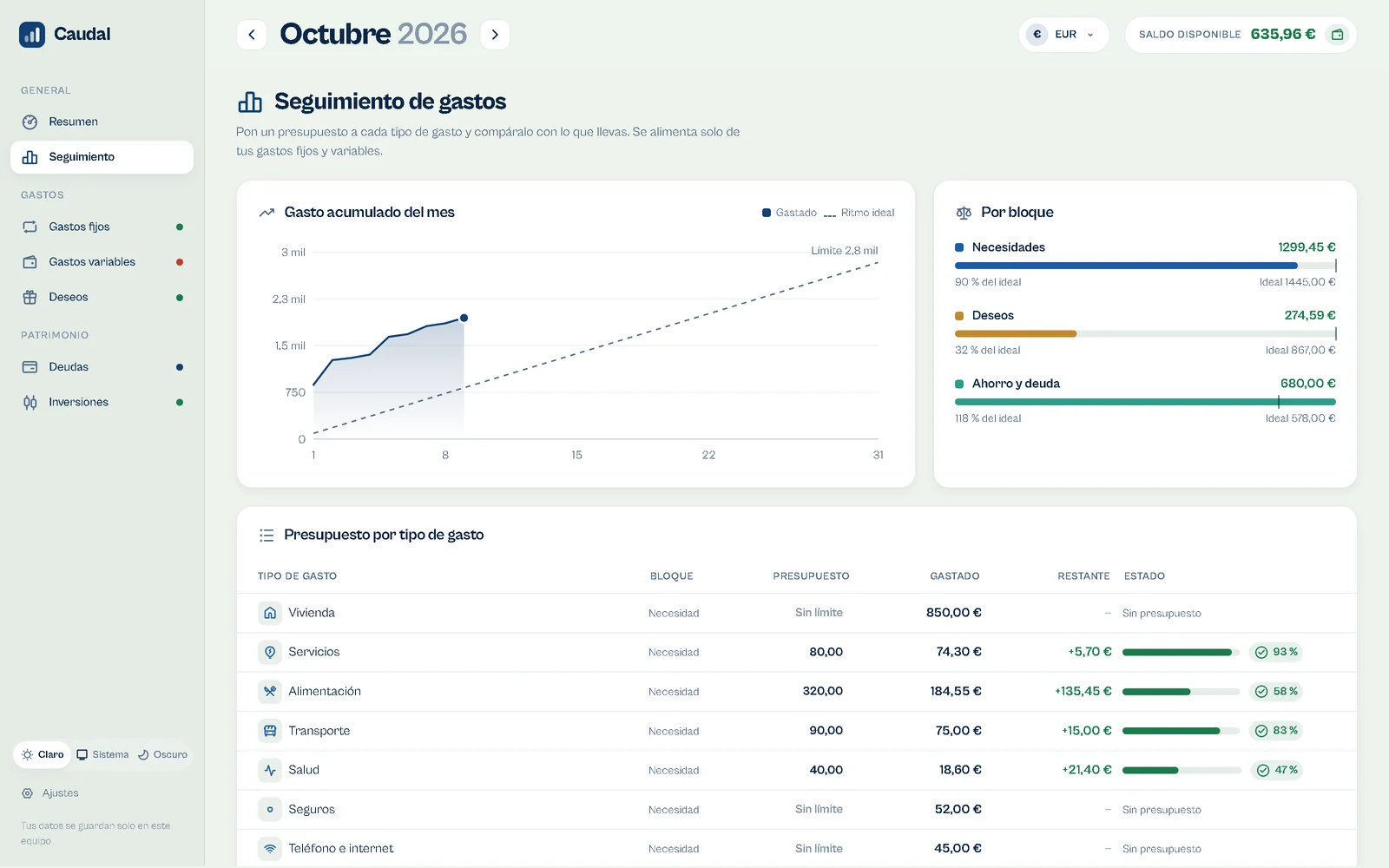Click the Ajustes gear icon

point(28,793)
